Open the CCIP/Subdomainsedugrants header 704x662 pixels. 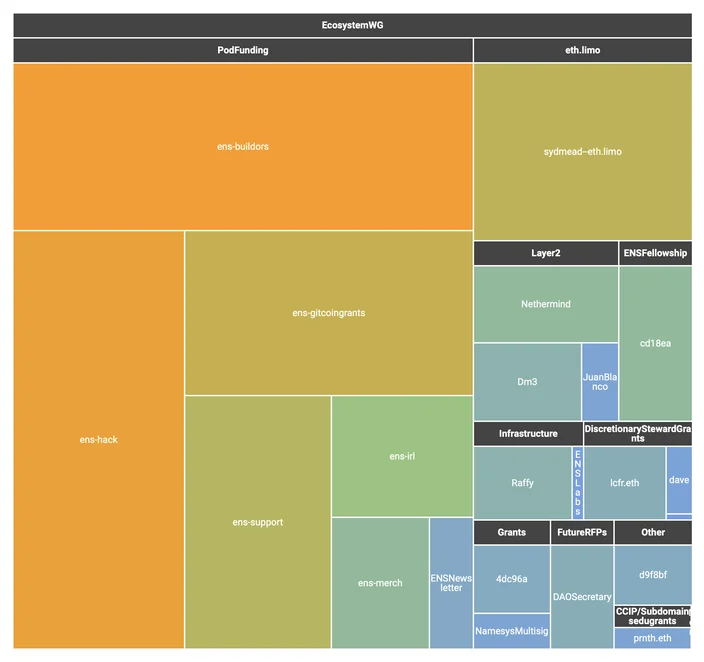[652, 616]
